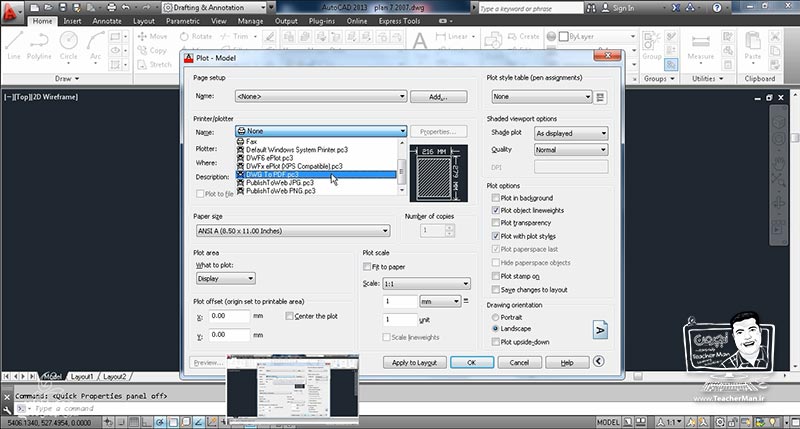This screenshot has width=800, height=429.
Task: Choose DWF6 ePlot.pc3 from printer list
Action: [x=315, y=158]
